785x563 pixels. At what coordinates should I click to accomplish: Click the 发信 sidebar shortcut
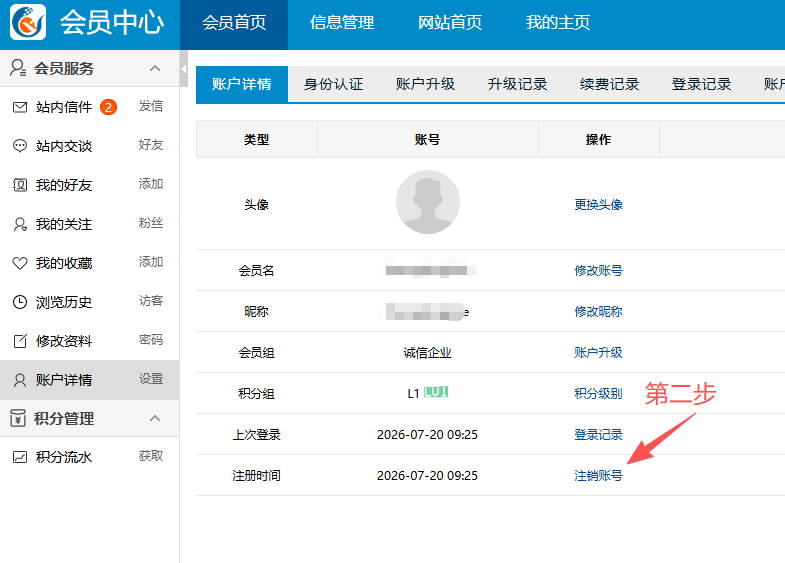click(151, 106)
